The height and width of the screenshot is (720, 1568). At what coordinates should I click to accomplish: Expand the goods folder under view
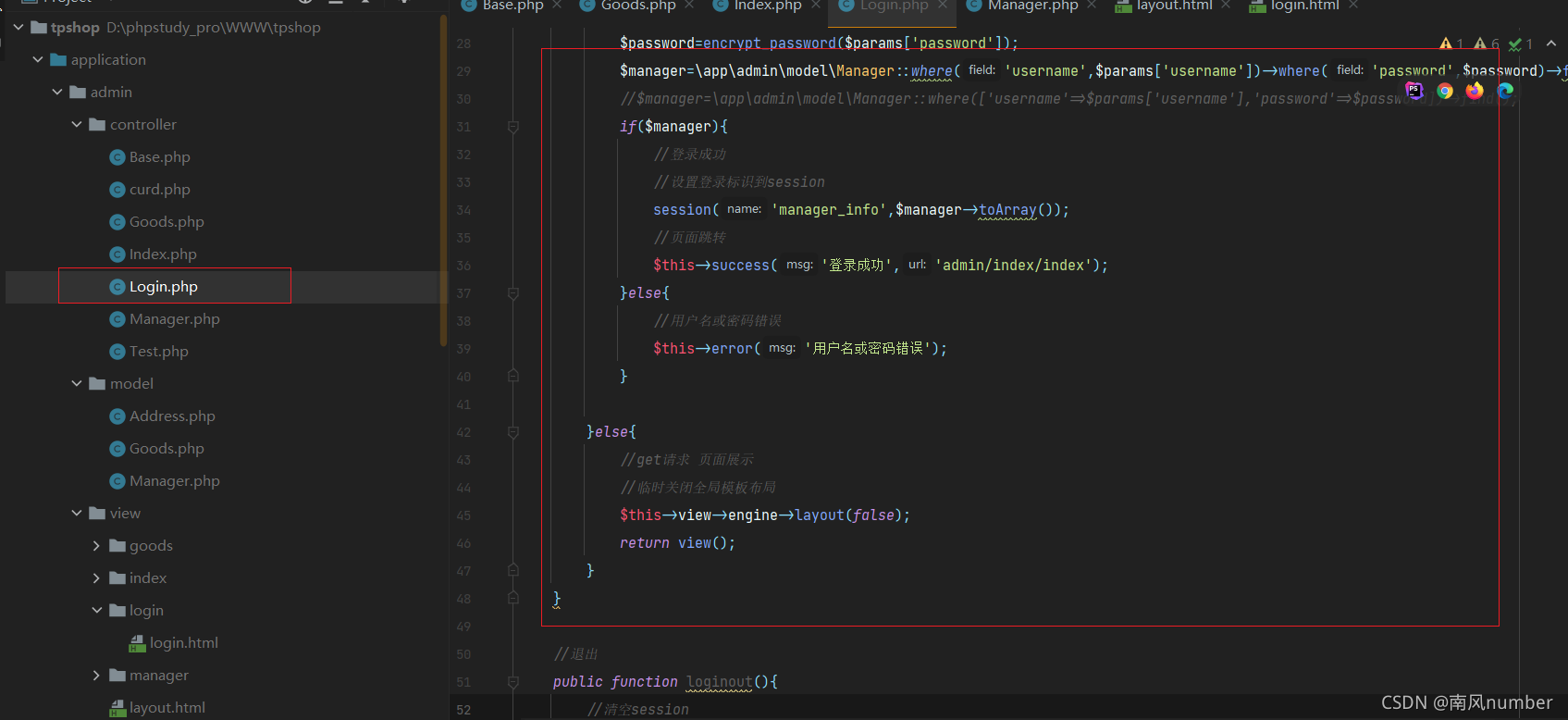pos(96,546)
